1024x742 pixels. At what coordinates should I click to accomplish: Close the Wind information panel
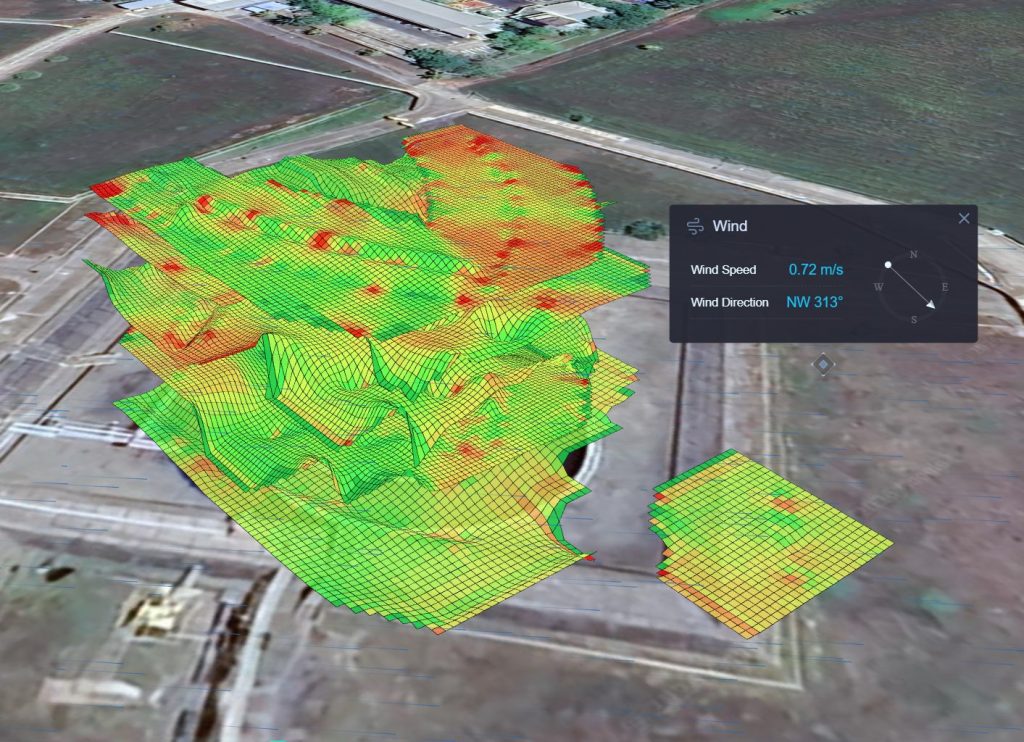(x=965, y=218)
